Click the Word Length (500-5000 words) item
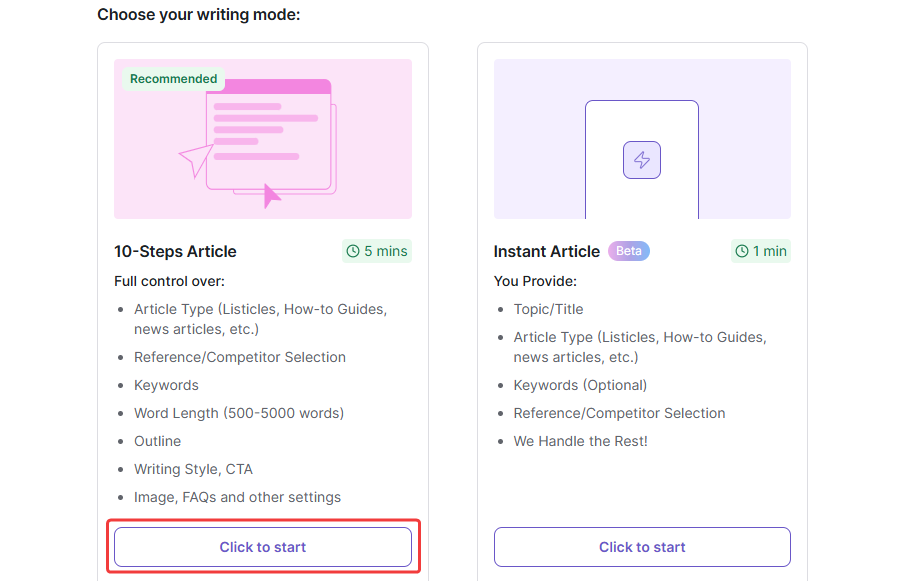 pyautogui.click(x=238, y=413)
